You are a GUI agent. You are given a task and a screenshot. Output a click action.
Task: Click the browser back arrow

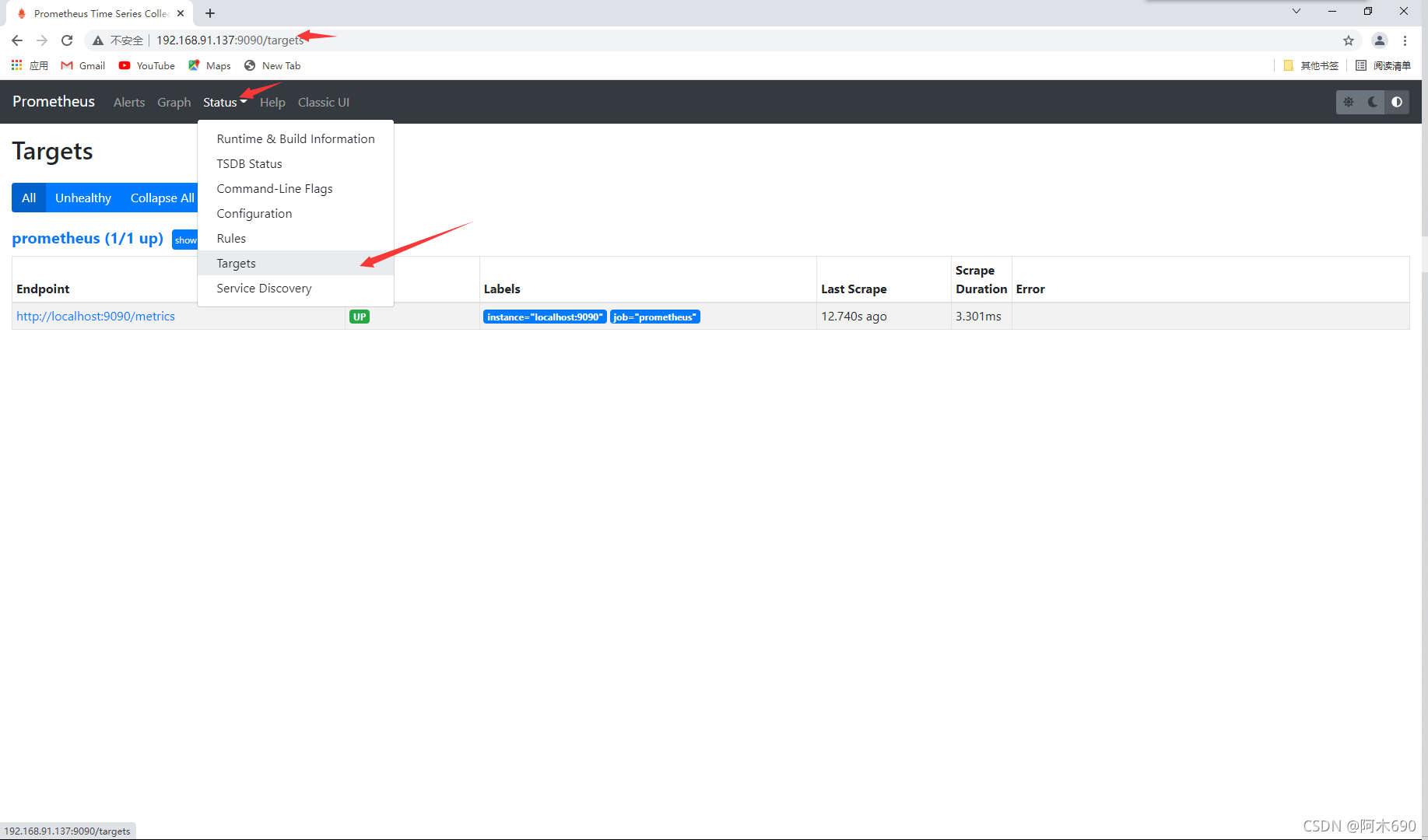coord(17,40)
